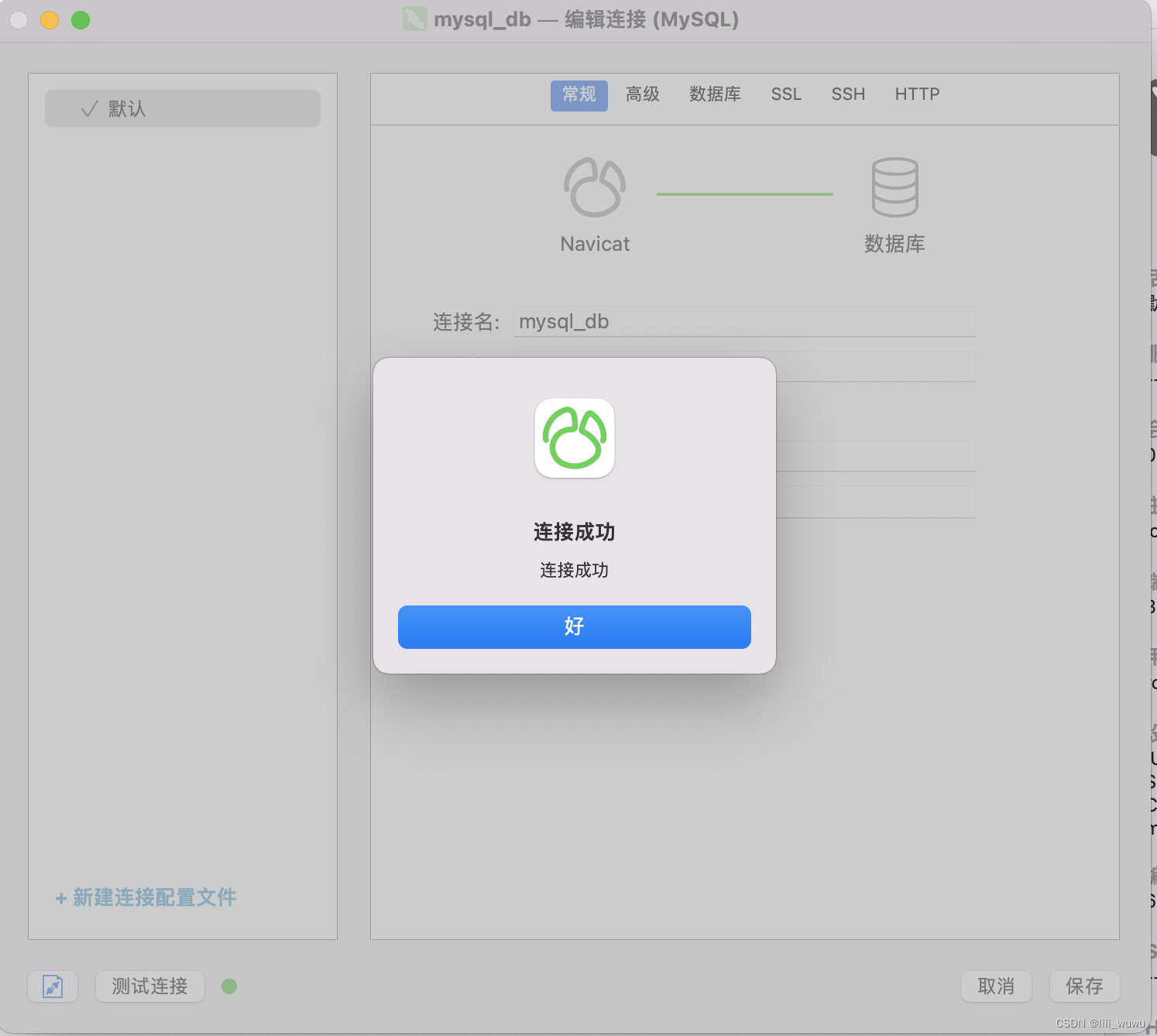Image resolution: width=1157 pixels, height=1036 pixels.
Task: Switch to the 高级 tab
Action: coord(642,94)
